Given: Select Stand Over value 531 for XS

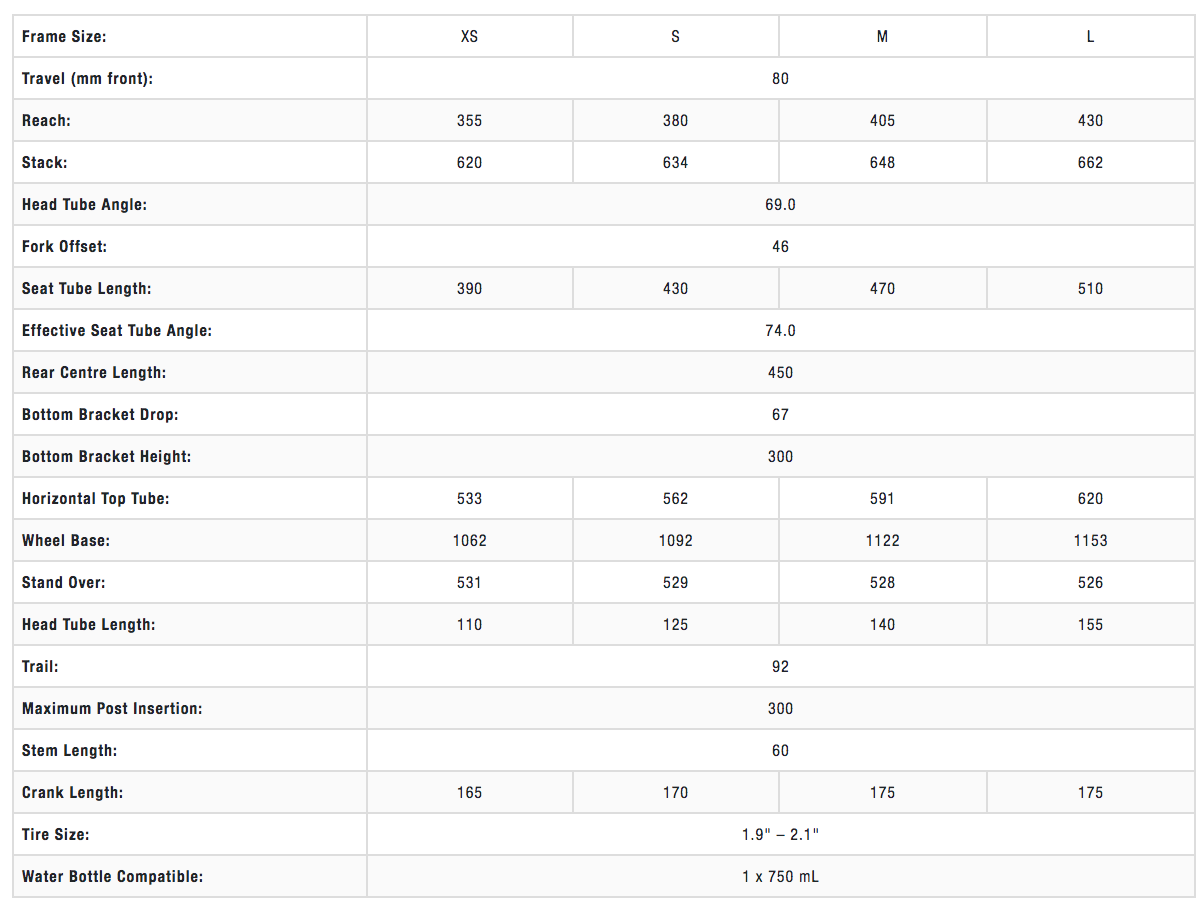Looking at the screenshot, I should click(x=469, y=583).
